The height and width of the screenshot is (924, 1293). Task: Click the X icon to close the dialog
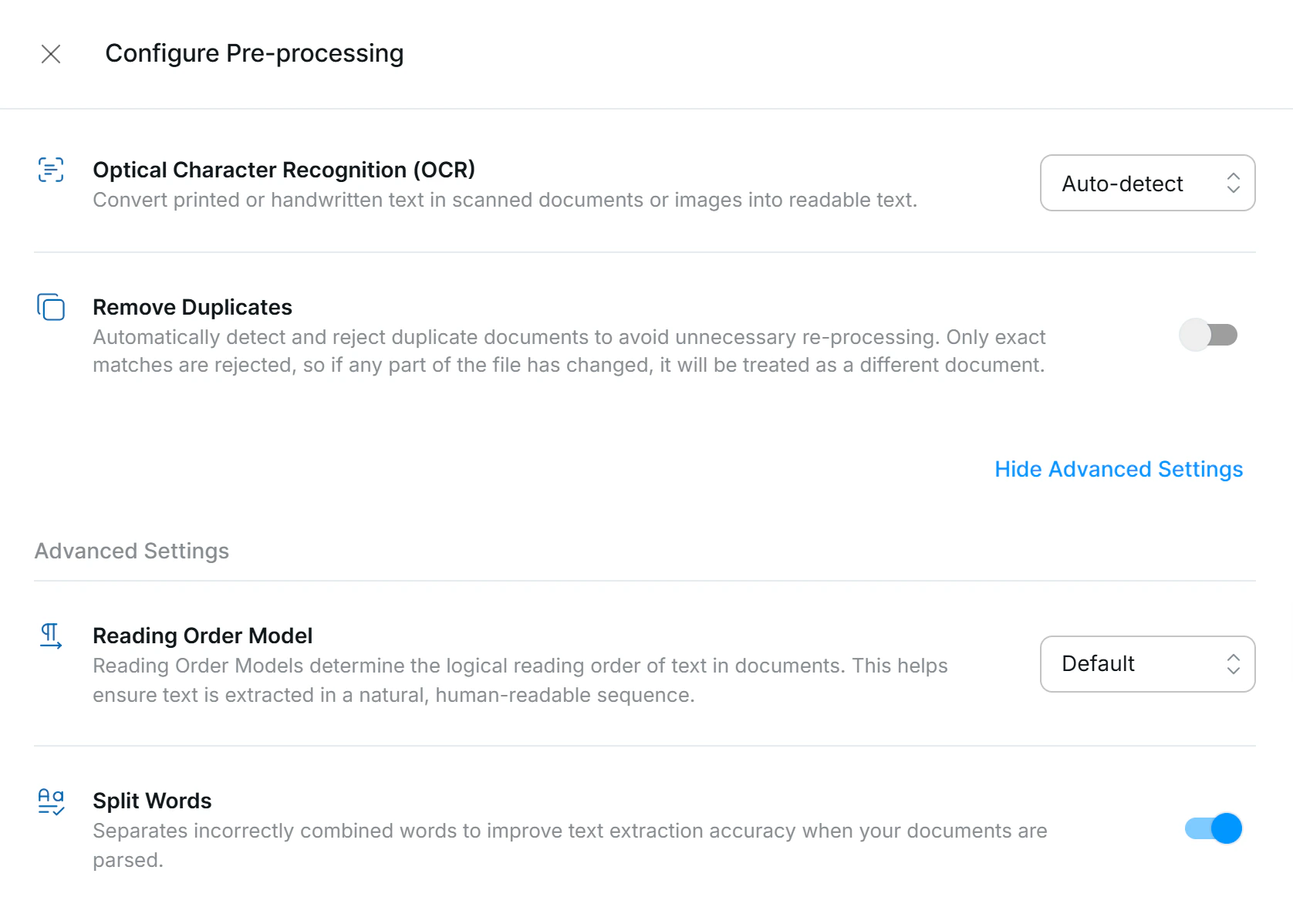point(51,54)
